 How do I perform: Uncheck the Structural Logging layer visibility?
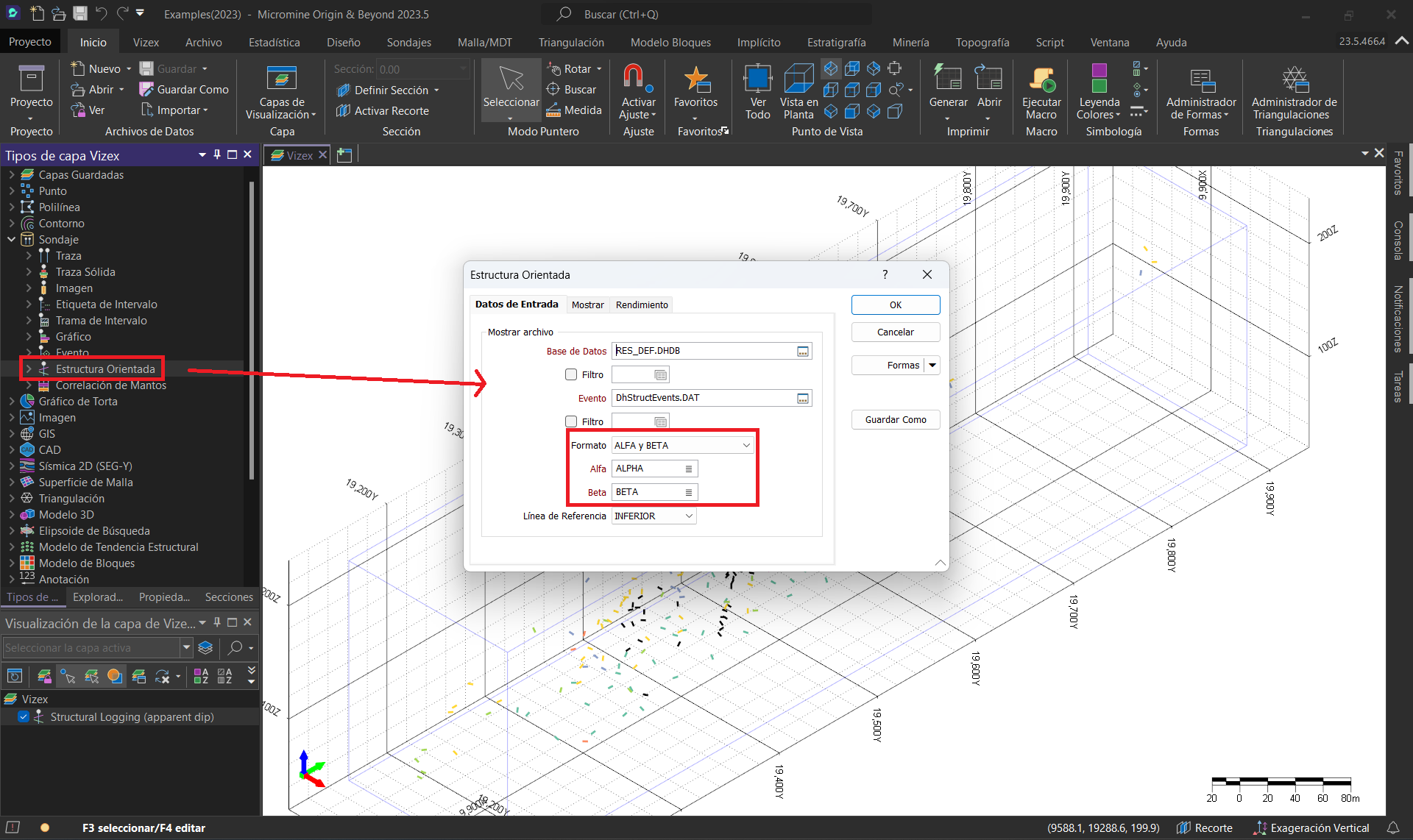[24, 717]
